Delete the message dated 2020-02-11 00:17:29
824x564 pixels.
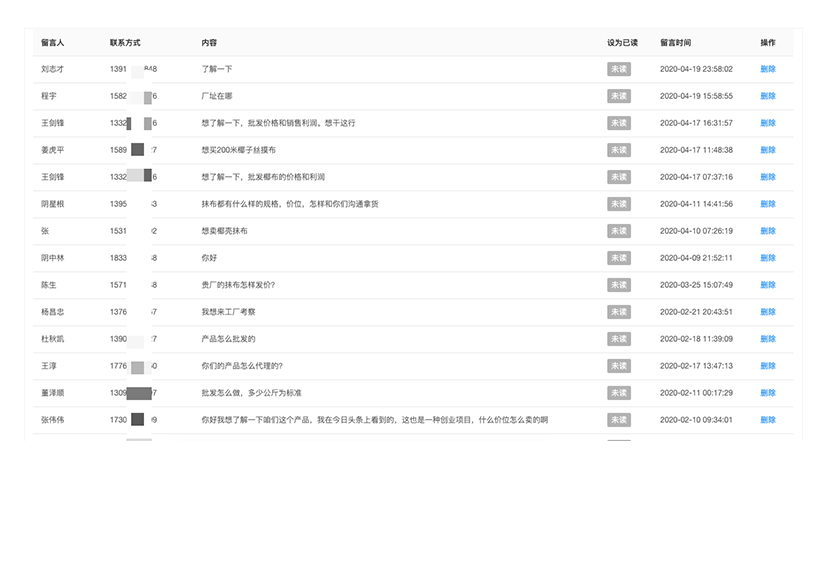767,393
